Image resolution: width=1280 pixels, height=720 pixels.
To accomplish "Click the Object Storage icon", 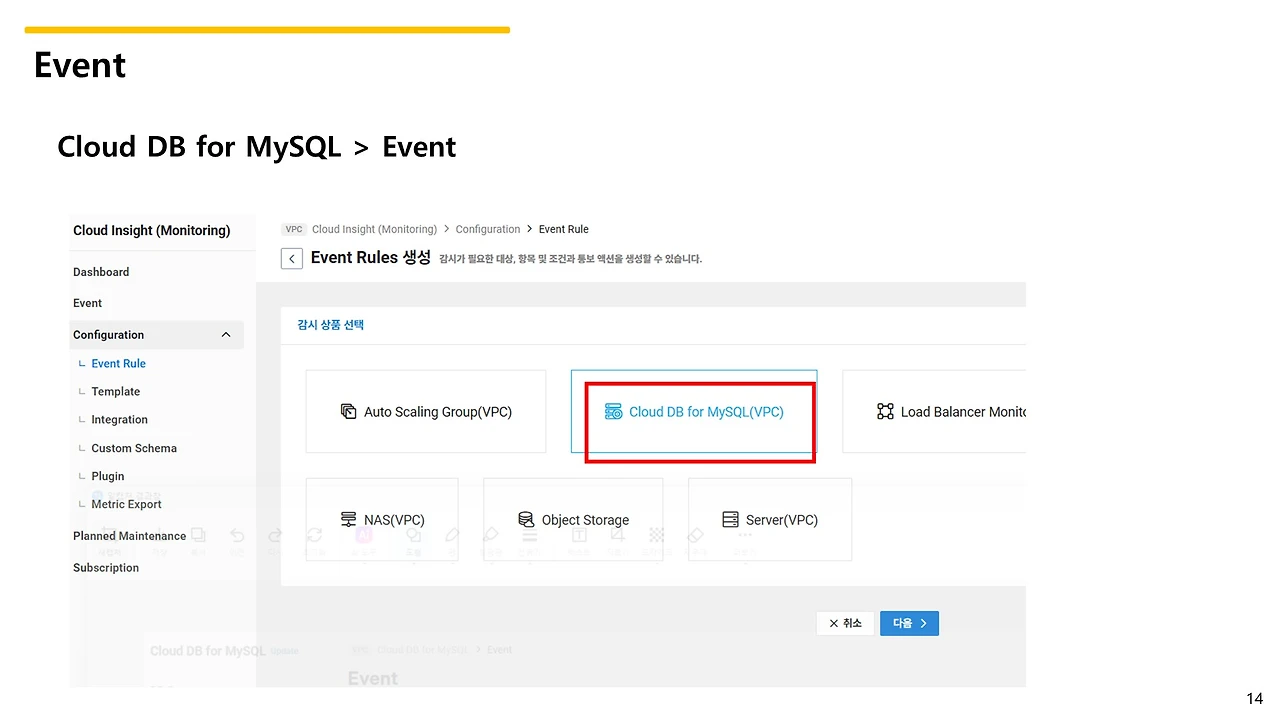I will 526,520.
